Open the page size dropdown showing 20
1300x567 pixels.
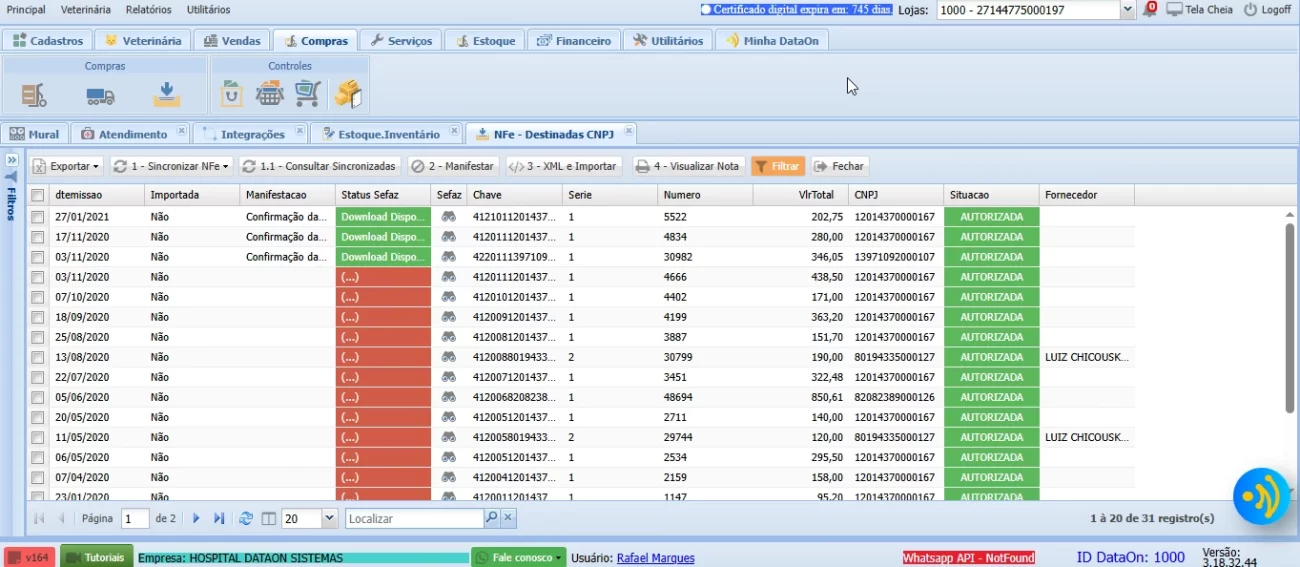(329, 518)
